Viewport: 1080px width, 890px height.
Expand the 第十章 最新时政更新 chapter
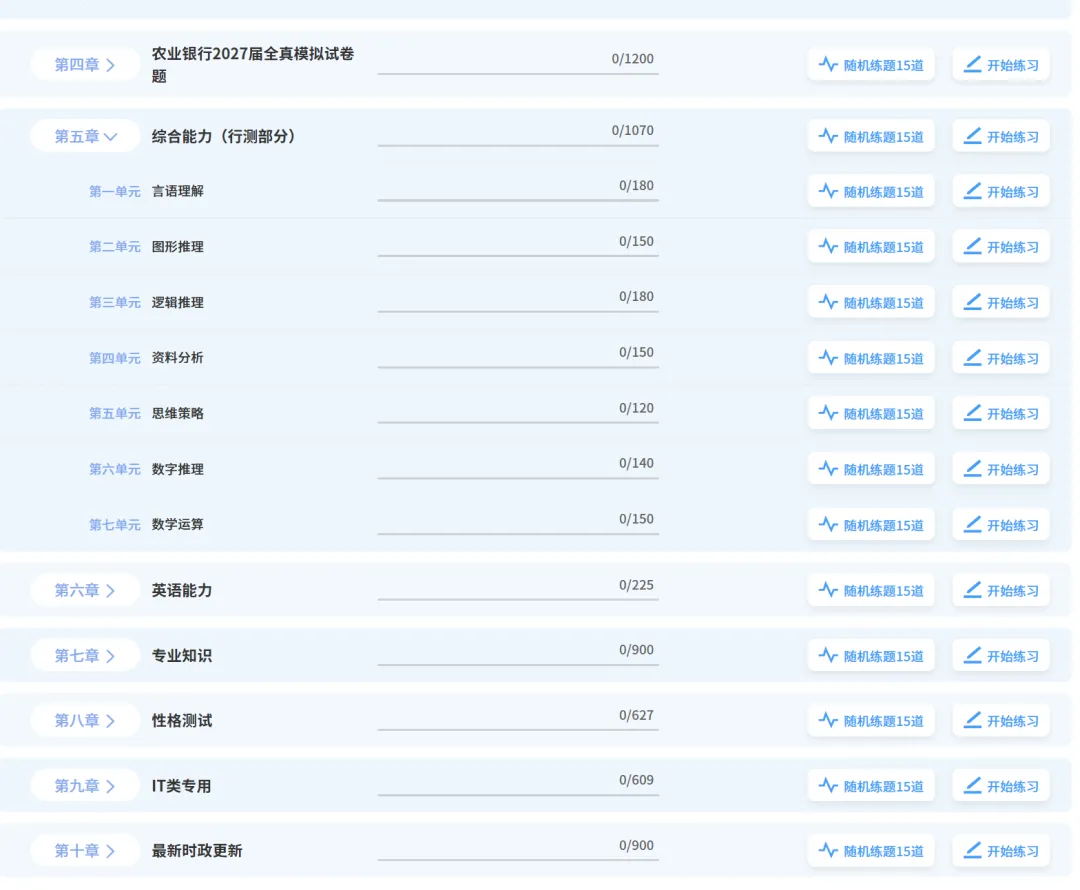pos(85,851)
